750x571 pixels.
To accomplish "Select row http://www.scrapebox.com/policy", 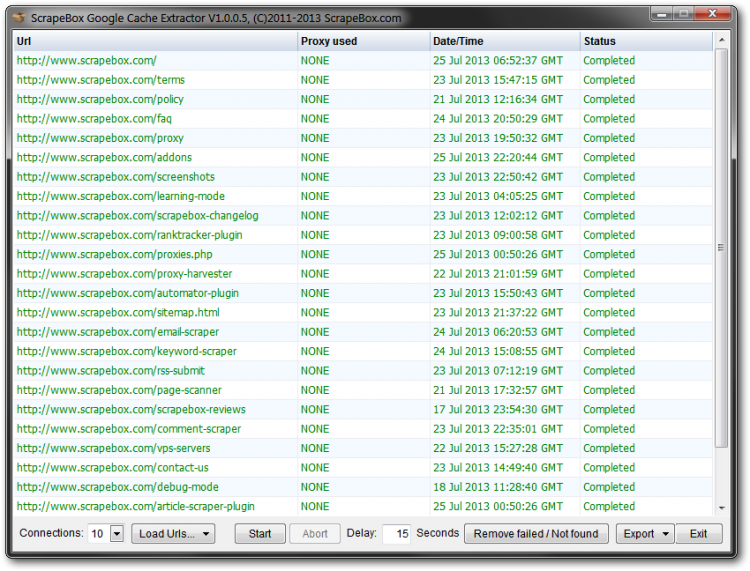I will [363, 99].
